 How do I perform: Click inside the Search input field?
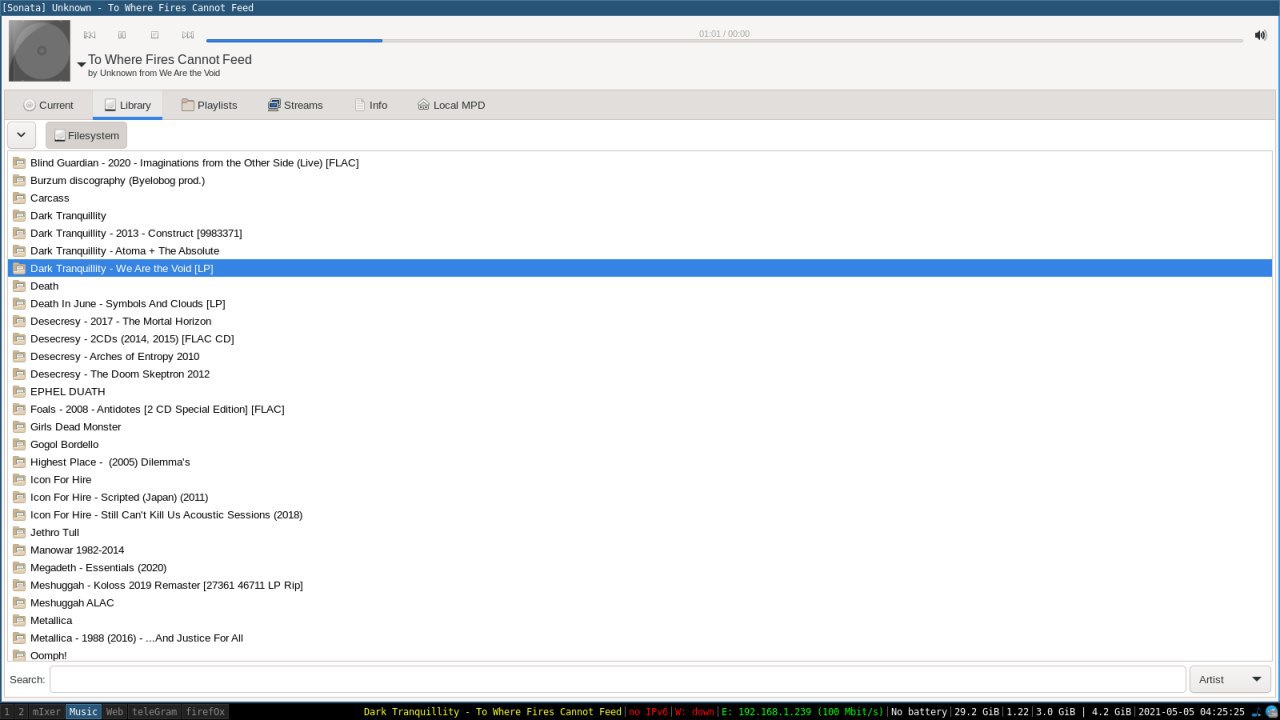click(x=617, y=679)
